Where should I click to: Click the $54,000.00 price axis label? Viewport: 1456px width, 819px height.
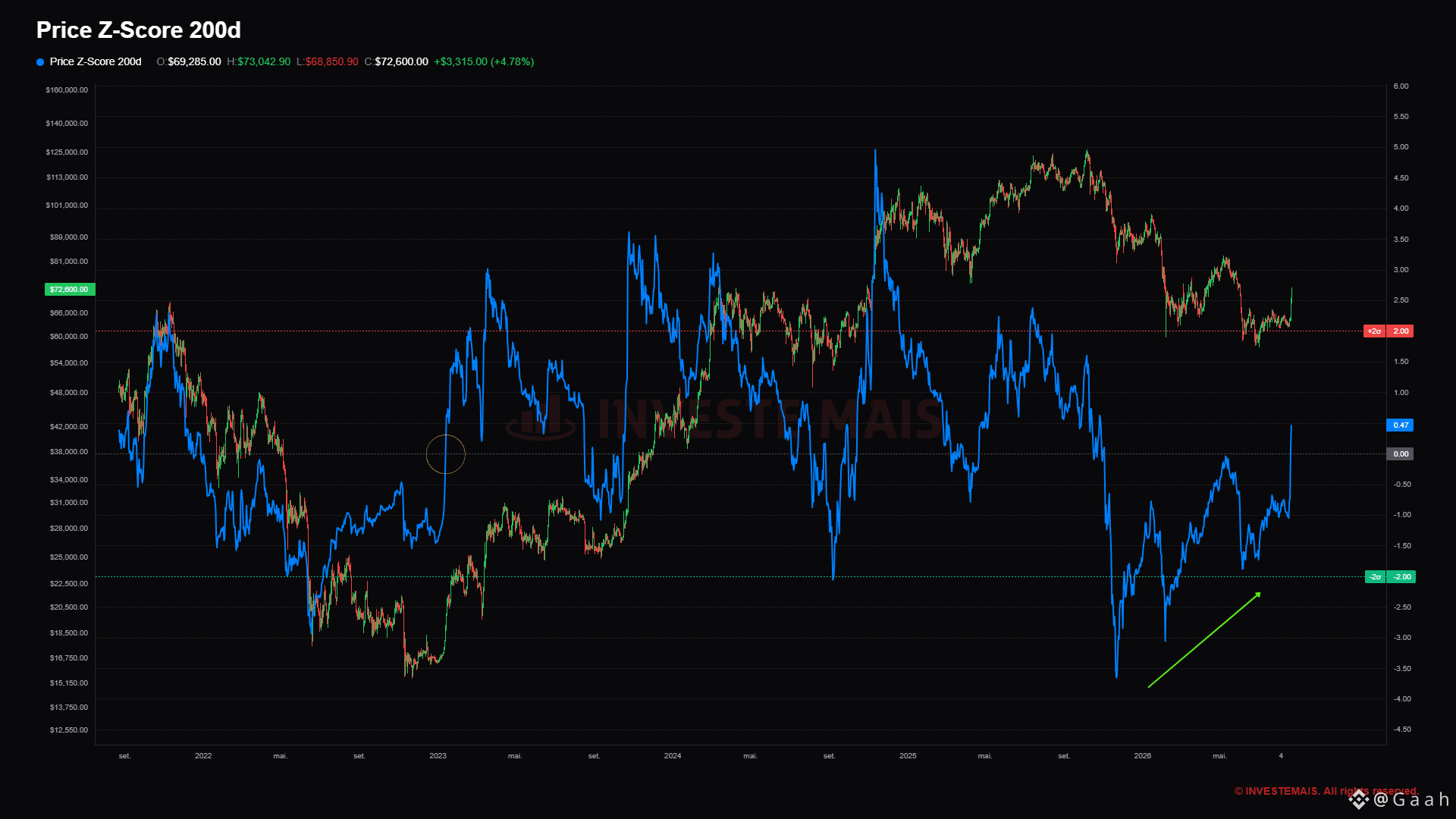click(69, 362)
